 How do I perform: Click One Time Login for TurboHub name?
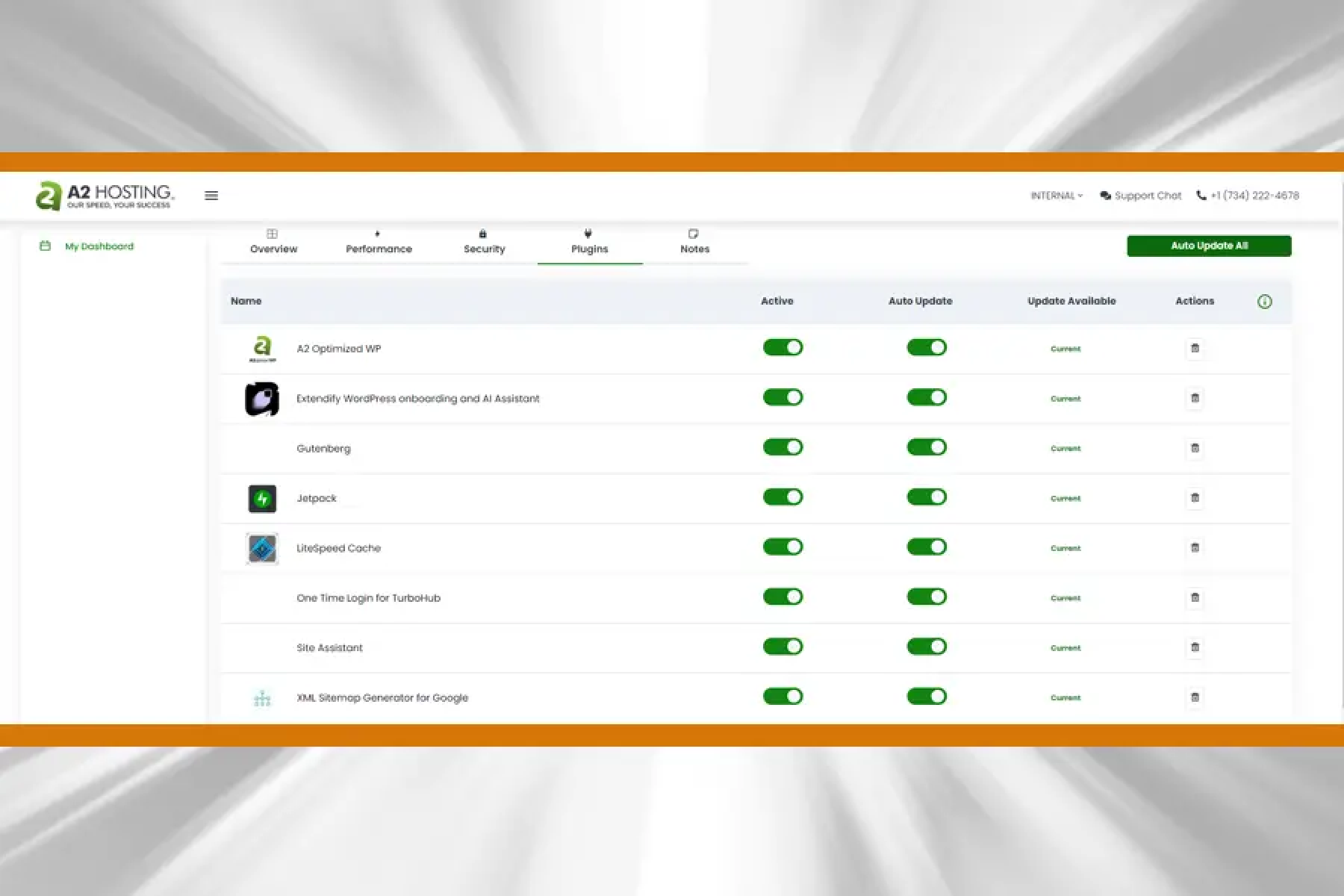(368, 598)
